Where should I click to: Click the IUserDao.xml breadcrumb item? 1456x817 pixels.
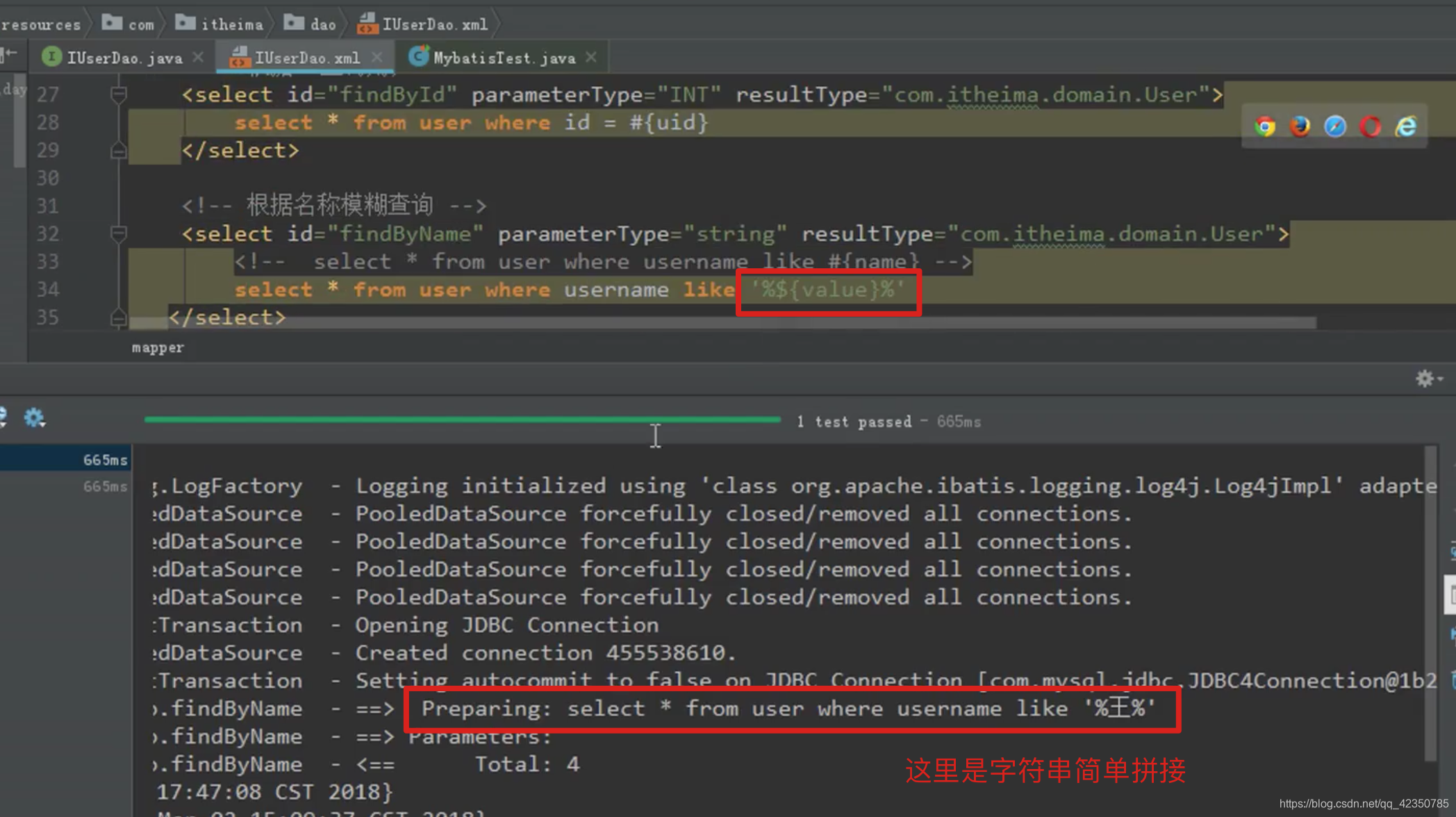pyautogui.click(x=422, y=24)
